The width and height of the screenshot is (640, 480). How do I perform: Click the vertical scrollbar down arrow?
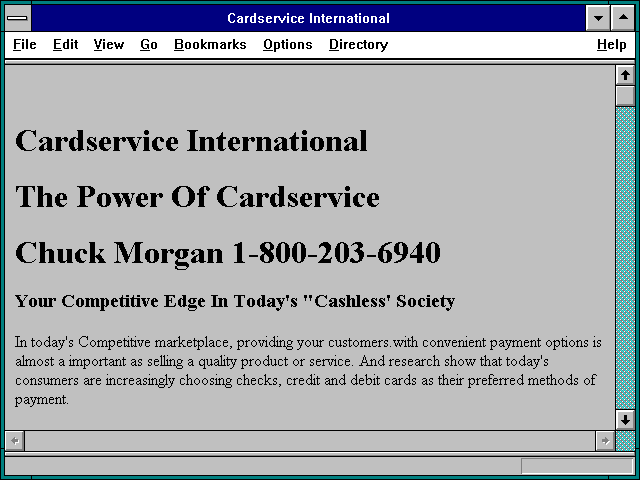point(625,420)
